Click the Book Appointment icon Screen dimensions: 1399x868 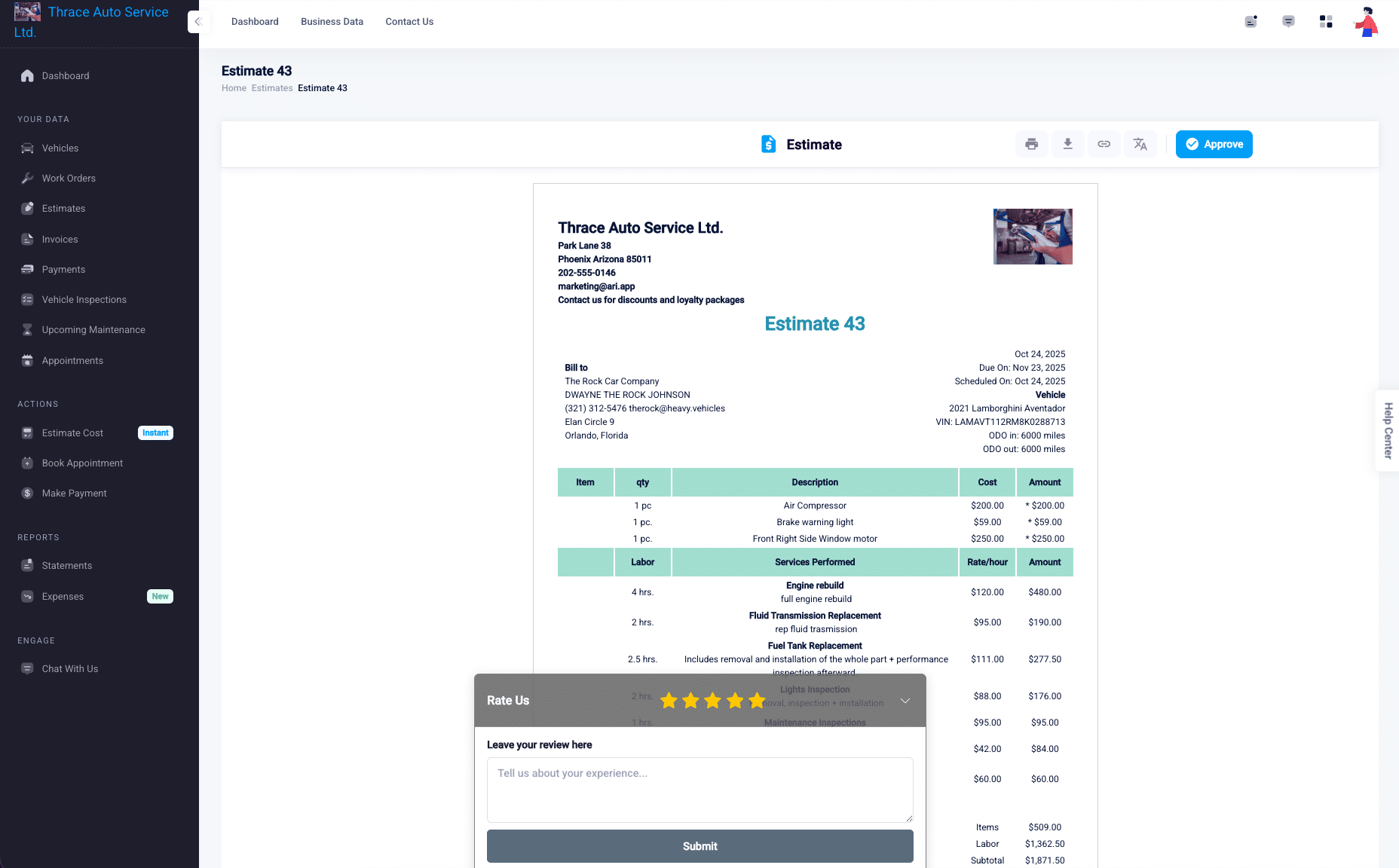tap(27, 463)
